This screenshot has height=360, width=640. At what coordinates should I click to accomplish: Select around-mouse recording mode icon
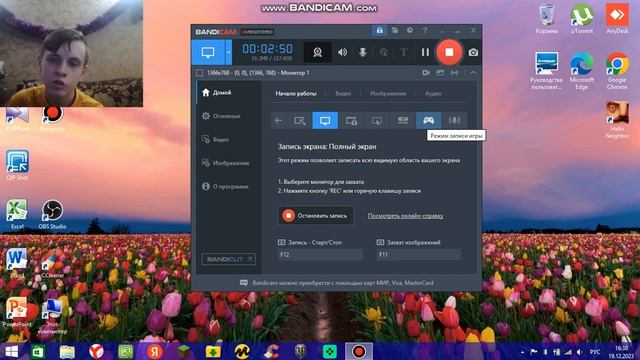(x=377, y=120)
